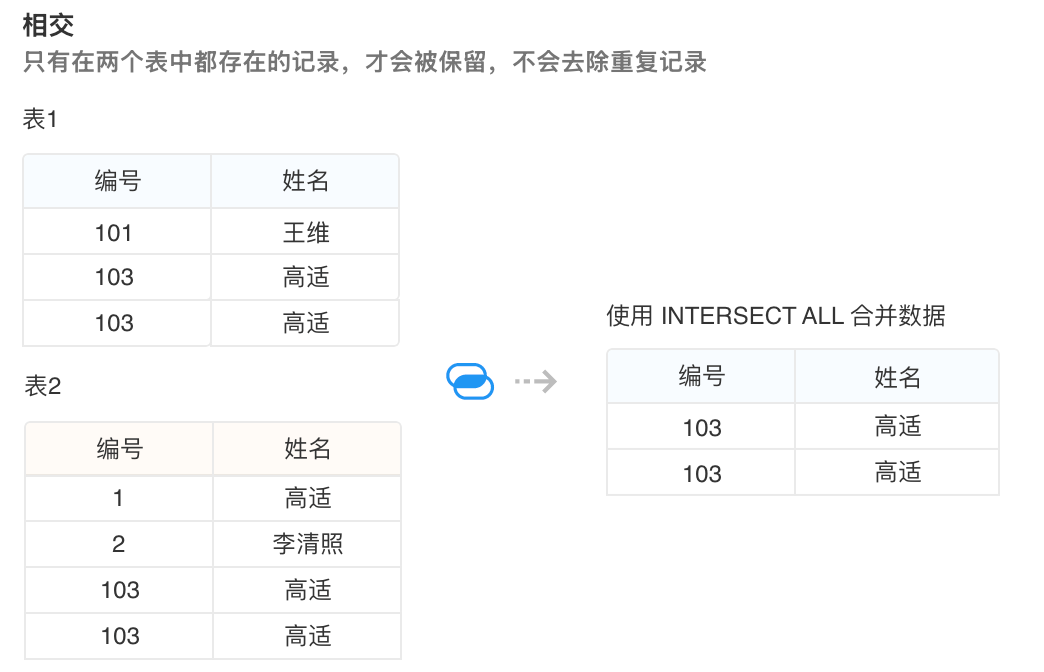Click the blue INTERSECT overlap icon
This screenshot has width=1044, height=672.
[470, 381]
